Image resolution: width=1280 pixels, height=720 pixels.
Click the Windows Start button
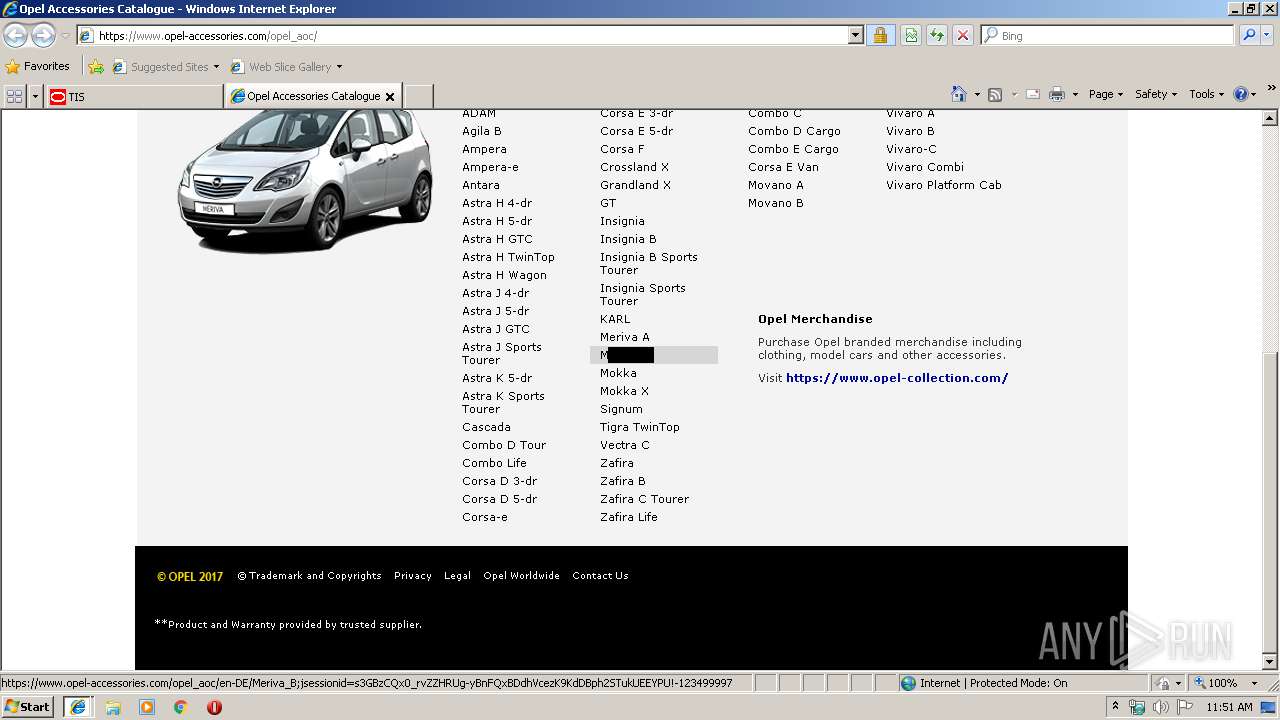click(x=27, y=707)
